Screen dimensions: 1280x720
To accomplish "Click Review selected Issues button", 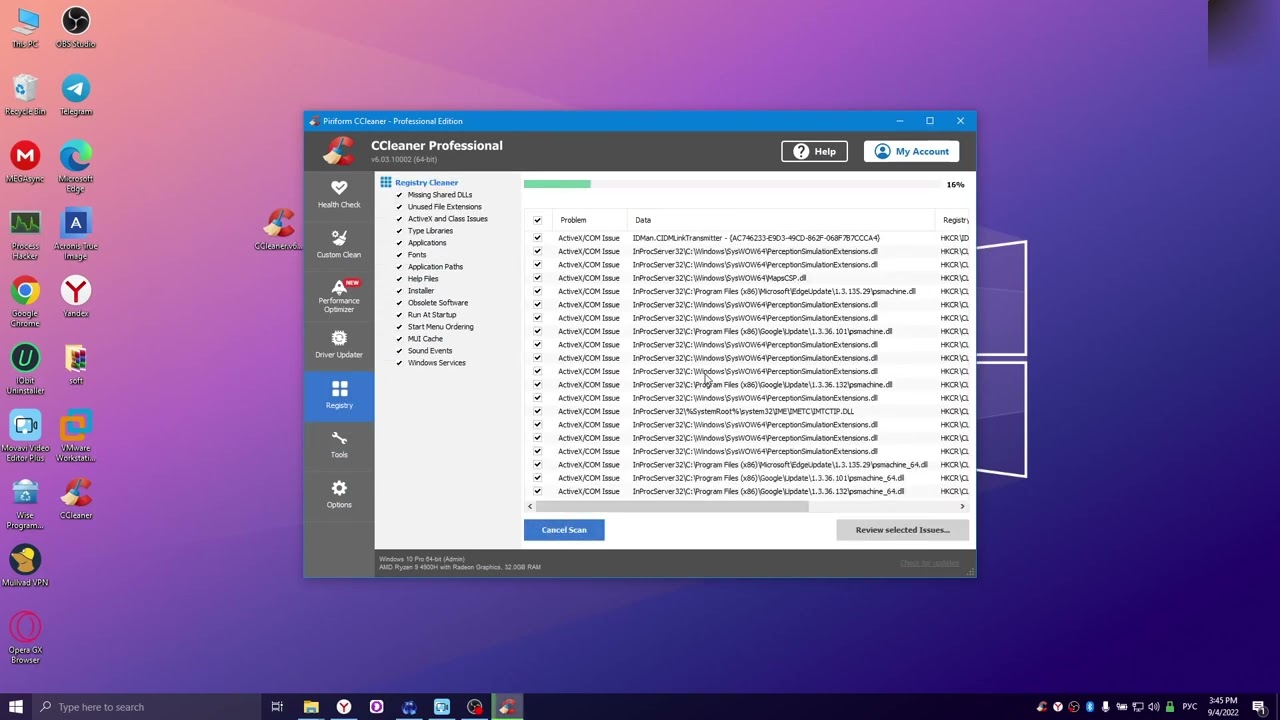I will tap(902, 530).
